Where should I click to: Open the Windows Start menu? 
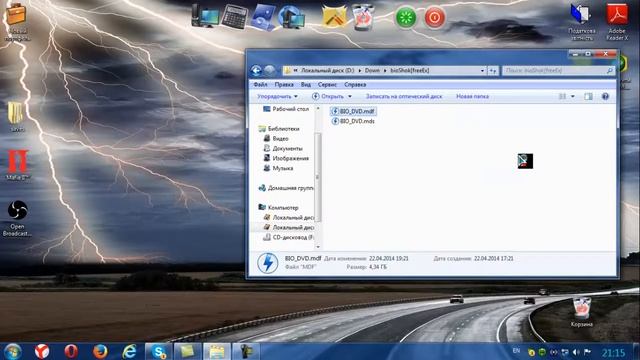click(x=13, y=351)
